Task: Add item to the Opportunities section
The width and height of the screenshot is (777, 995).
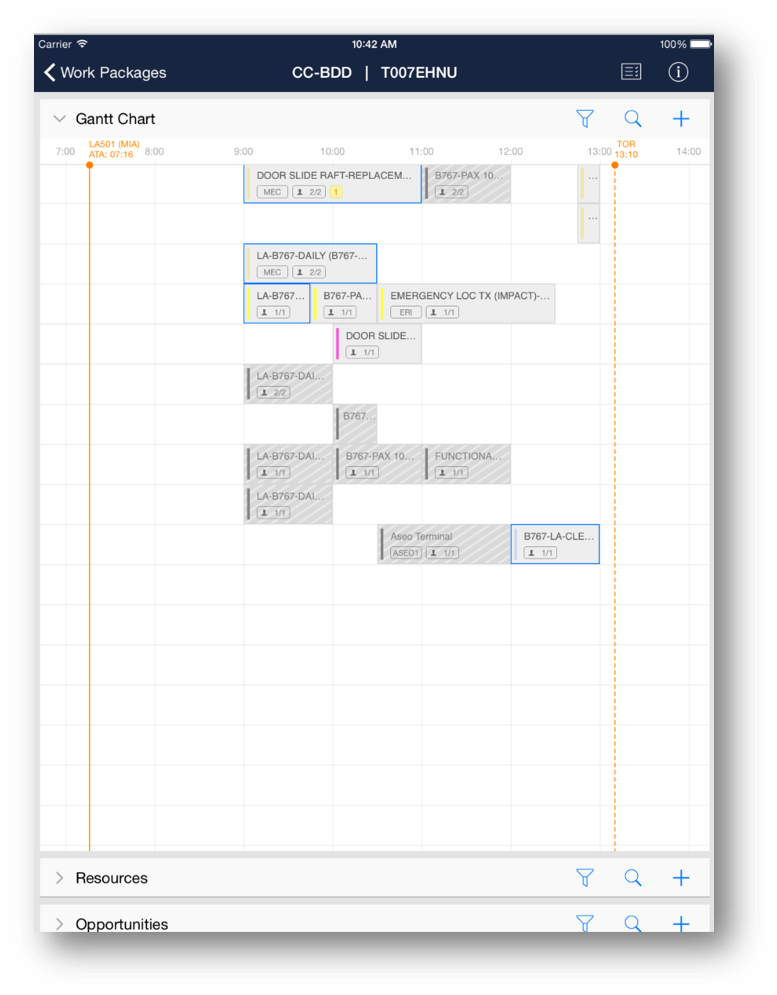Action: click(681, 924)
